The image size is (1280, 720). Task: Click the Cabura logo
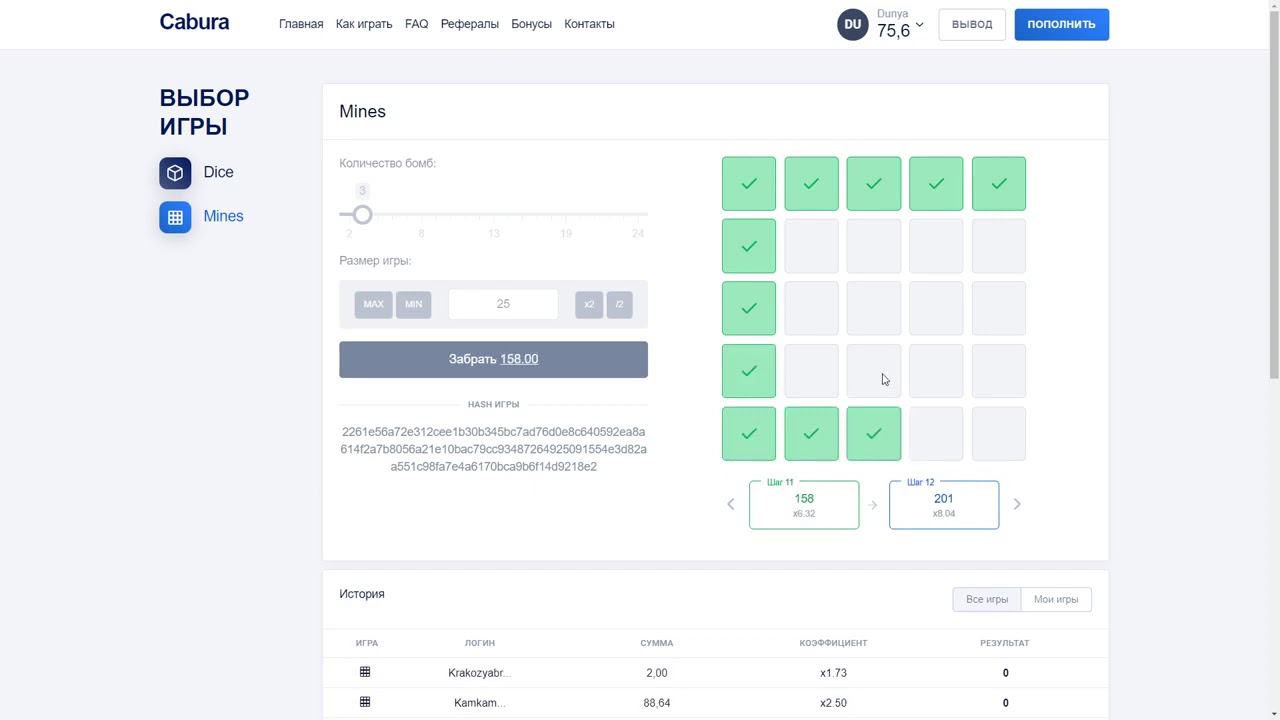(194, 22)
